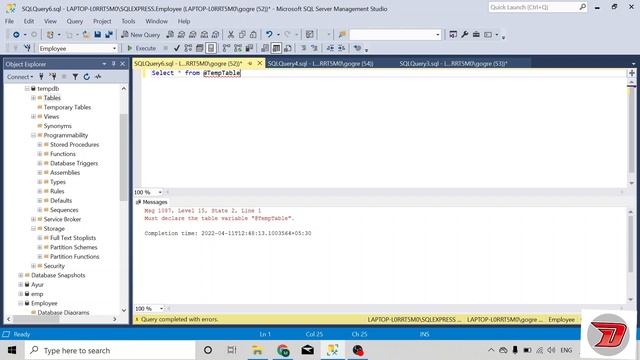Open Messages pane zoom 100 % dropdown

tap(161, 309)
